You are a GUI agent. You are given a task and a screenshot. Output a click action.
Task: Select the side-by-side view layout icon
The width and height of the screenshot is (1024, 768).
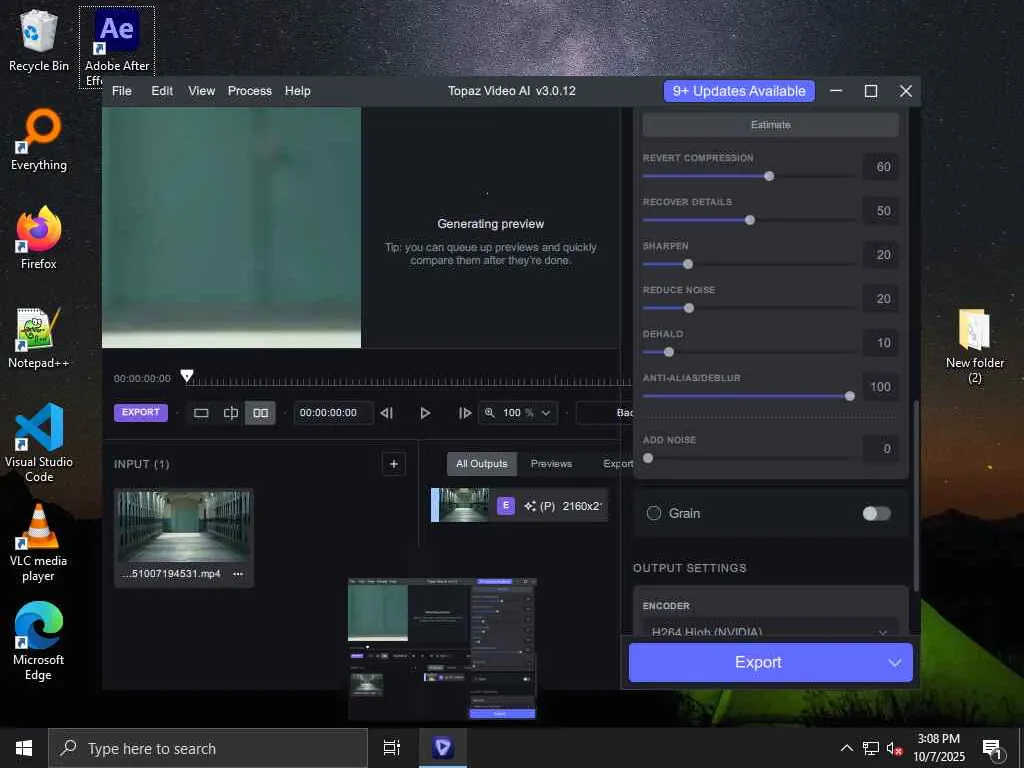tap(261, 413)
